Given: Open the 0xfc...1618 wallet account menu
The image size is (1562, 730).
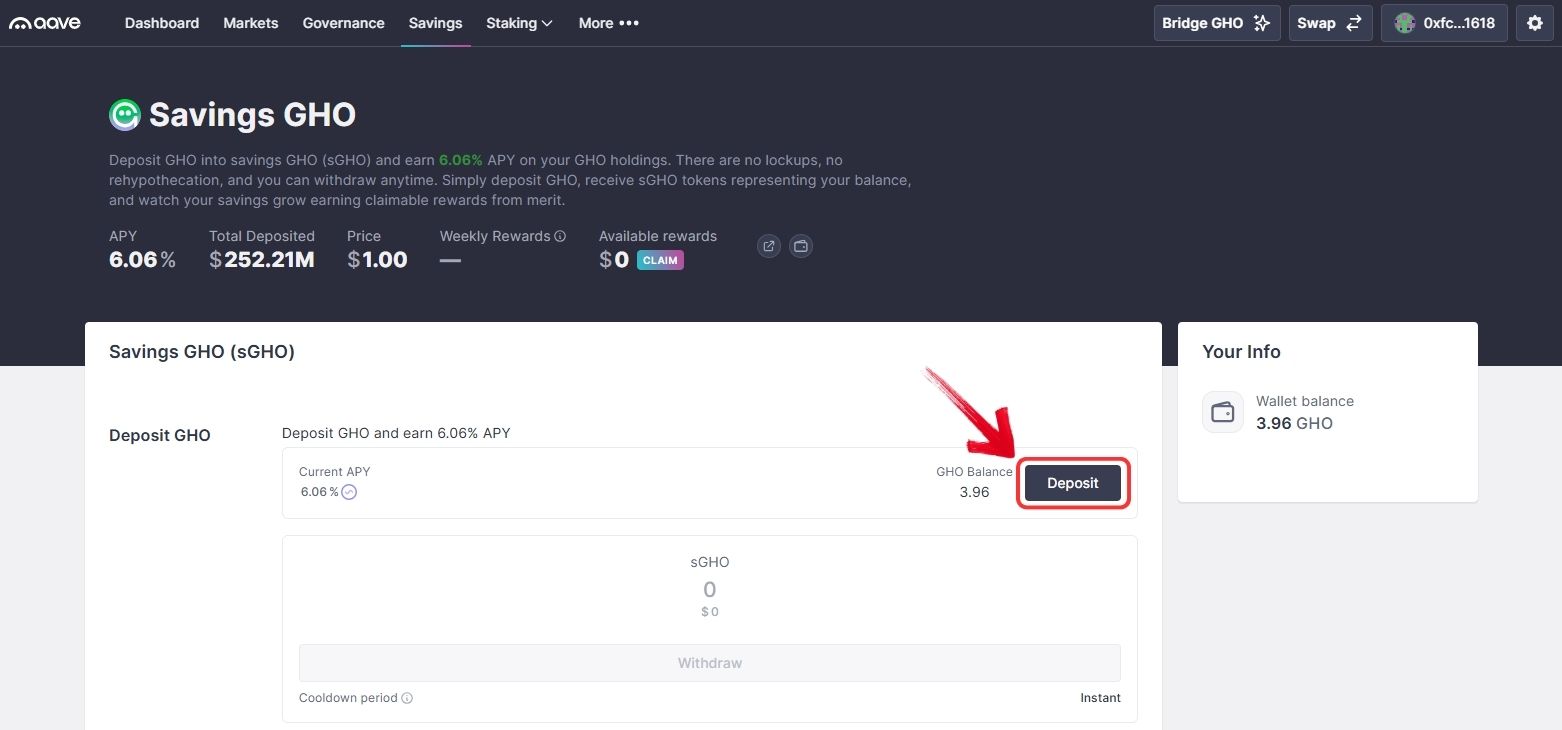Looking at the screenshot, I should (x=1444, y=23).
